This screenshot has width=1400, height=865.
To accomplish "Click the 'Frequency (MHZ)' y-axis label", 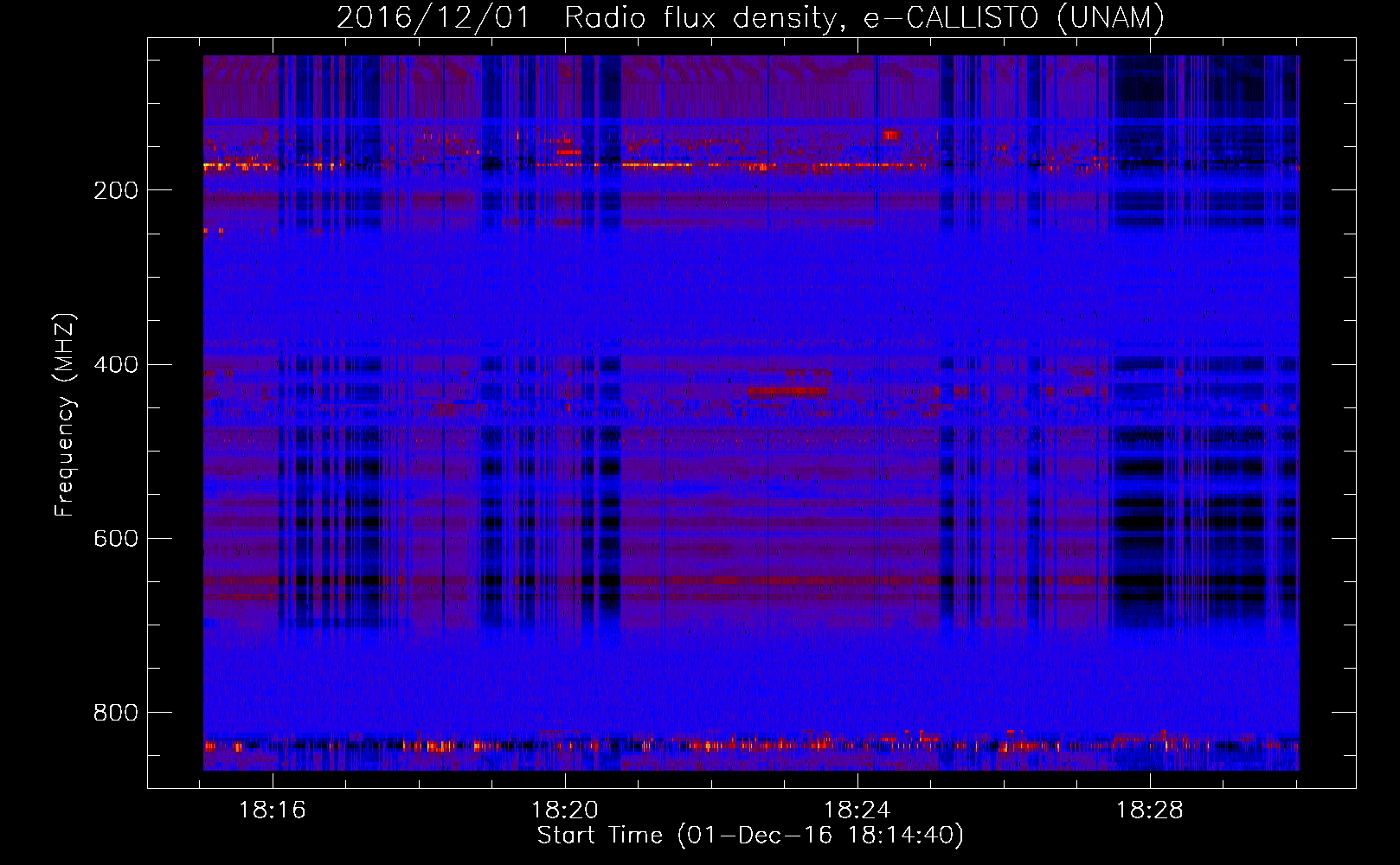I will 65,415.
